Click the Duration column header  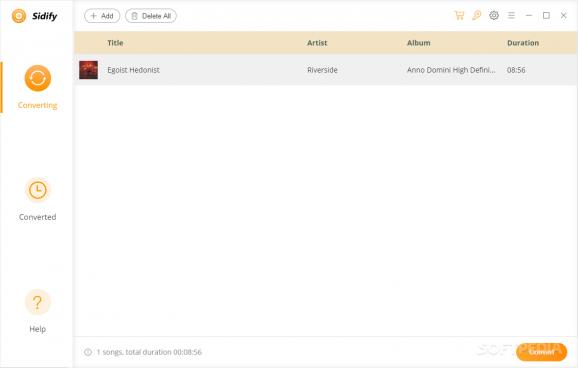tap(523, 43)
